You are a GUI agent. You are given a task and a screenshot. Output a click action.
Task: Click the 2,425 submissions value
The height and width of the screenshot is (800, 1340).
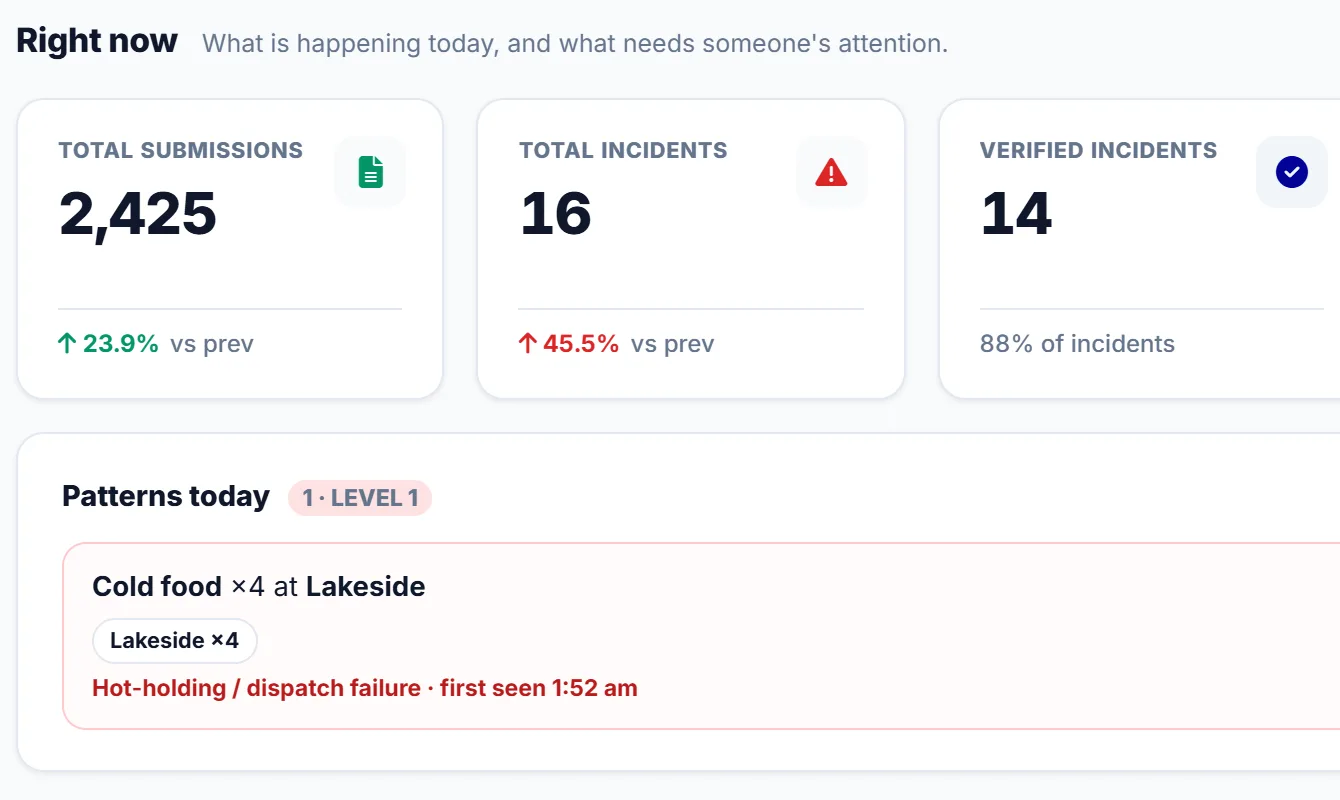coord(138,214)
